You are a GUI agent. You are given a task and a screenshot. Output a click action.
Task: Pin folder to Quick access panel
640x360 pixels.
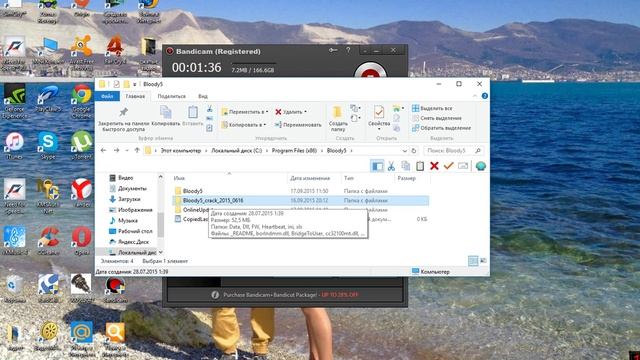pyautogui.click(x=123, y=119)
